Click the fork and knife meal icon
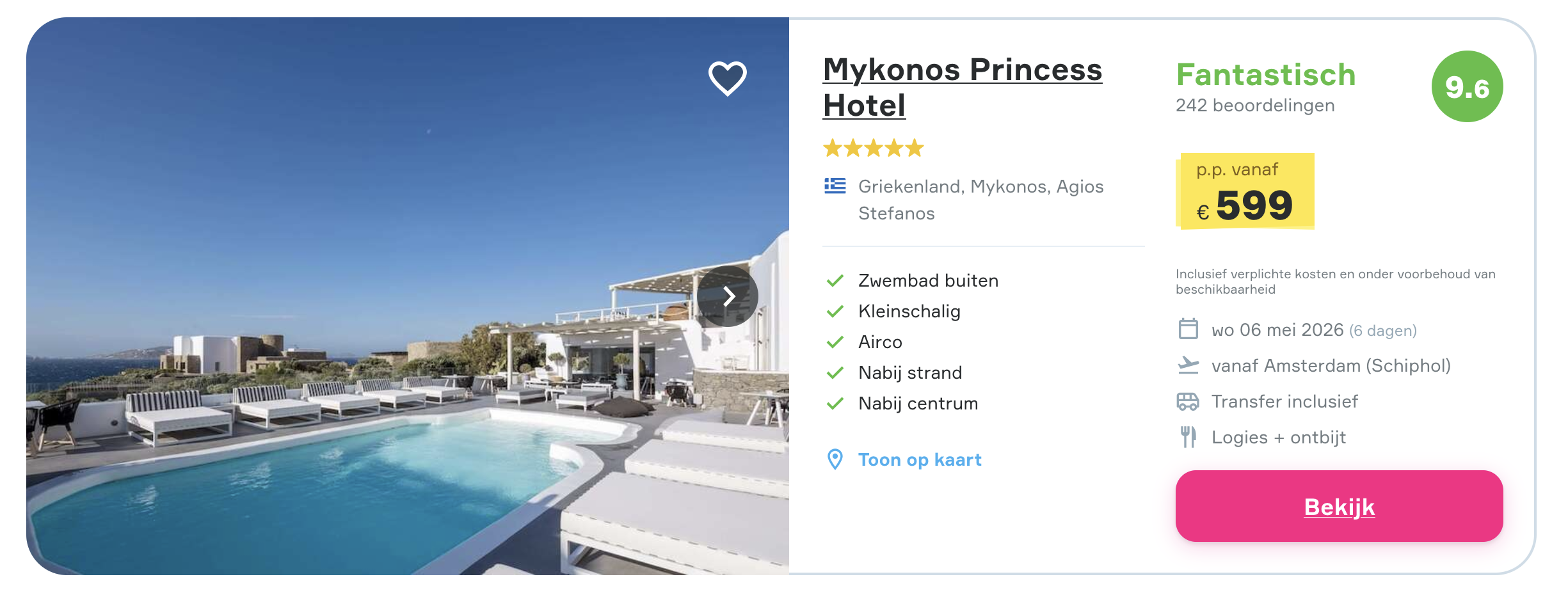 [1188, 437]
